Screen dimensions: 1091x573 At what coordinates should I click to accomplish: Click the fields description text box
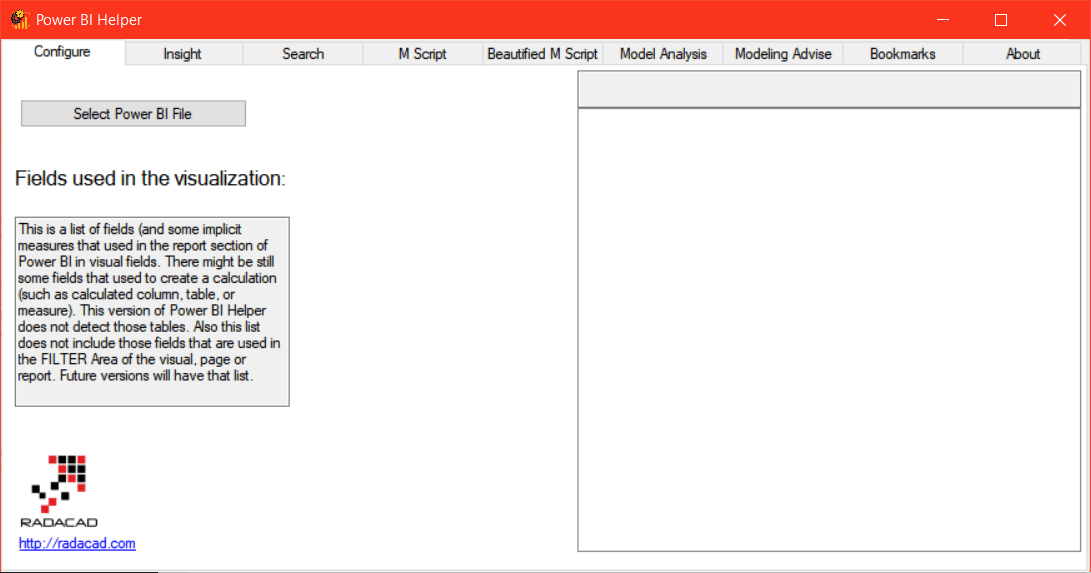pyautogui.click(x=152, y=312)
